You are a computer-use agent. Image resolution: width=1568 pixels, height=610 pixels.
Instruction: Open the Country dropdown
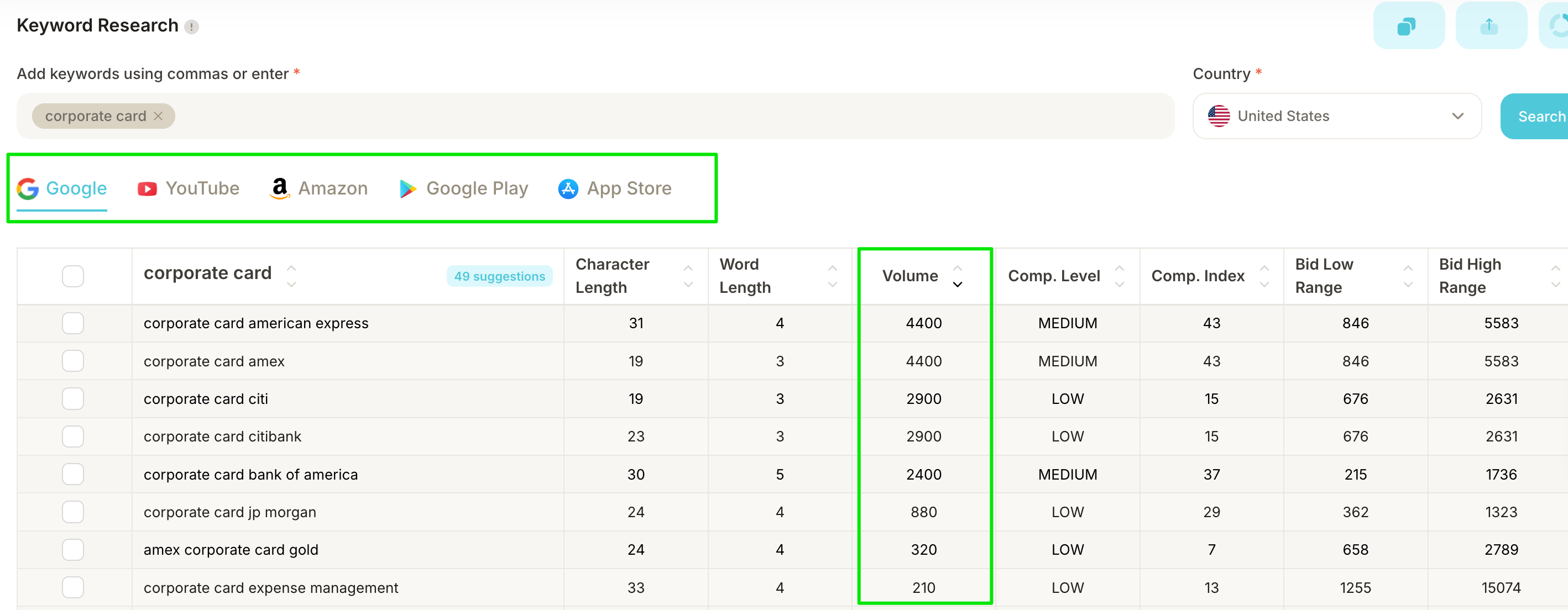[x=1337, y=115]
